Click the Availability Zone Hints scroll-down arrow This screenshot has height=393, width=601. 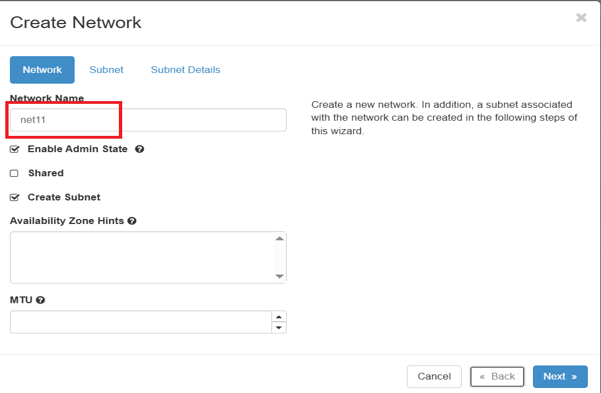(x=280, y=276)
